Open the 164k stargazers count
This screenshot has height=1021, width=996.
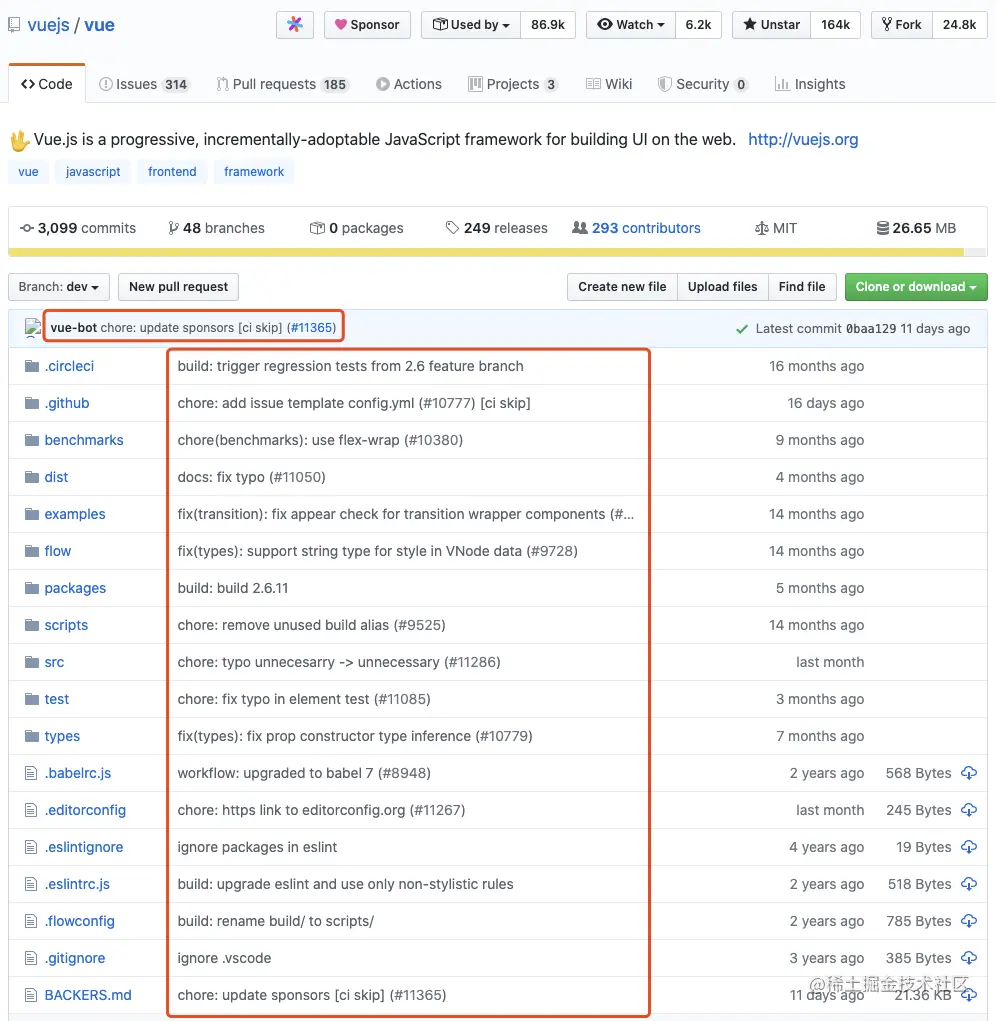pos(835,25)
